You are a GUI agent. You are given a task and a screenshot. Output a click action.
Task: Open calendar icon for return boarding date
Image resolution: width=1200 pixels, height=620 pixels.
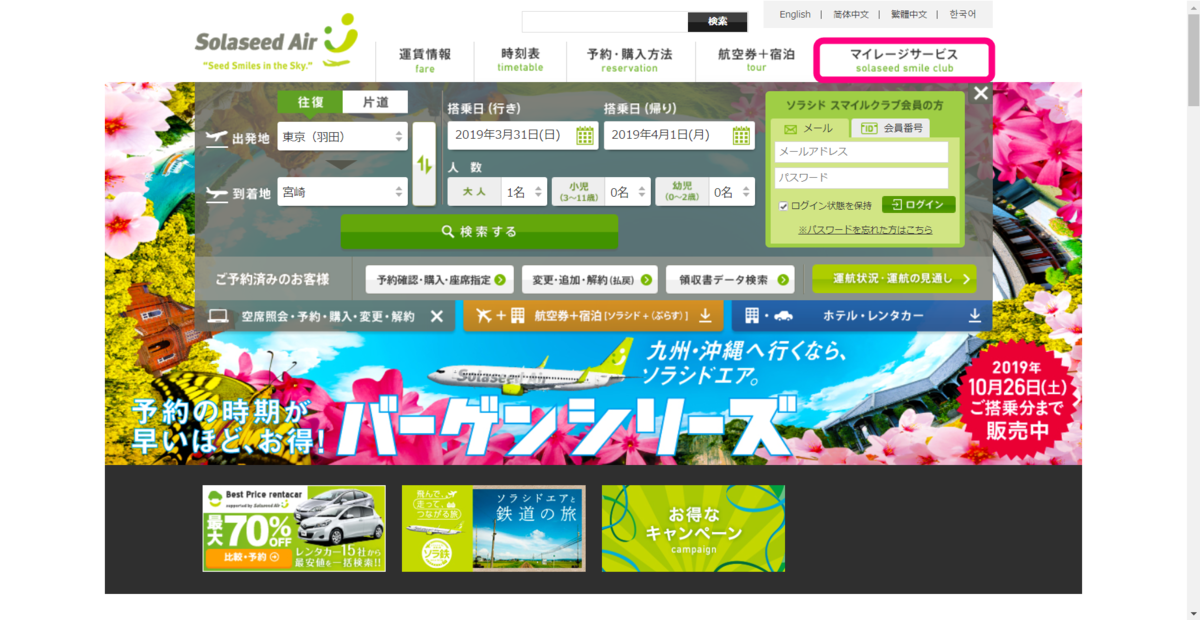pyautogui.click(x=741, y=136)
